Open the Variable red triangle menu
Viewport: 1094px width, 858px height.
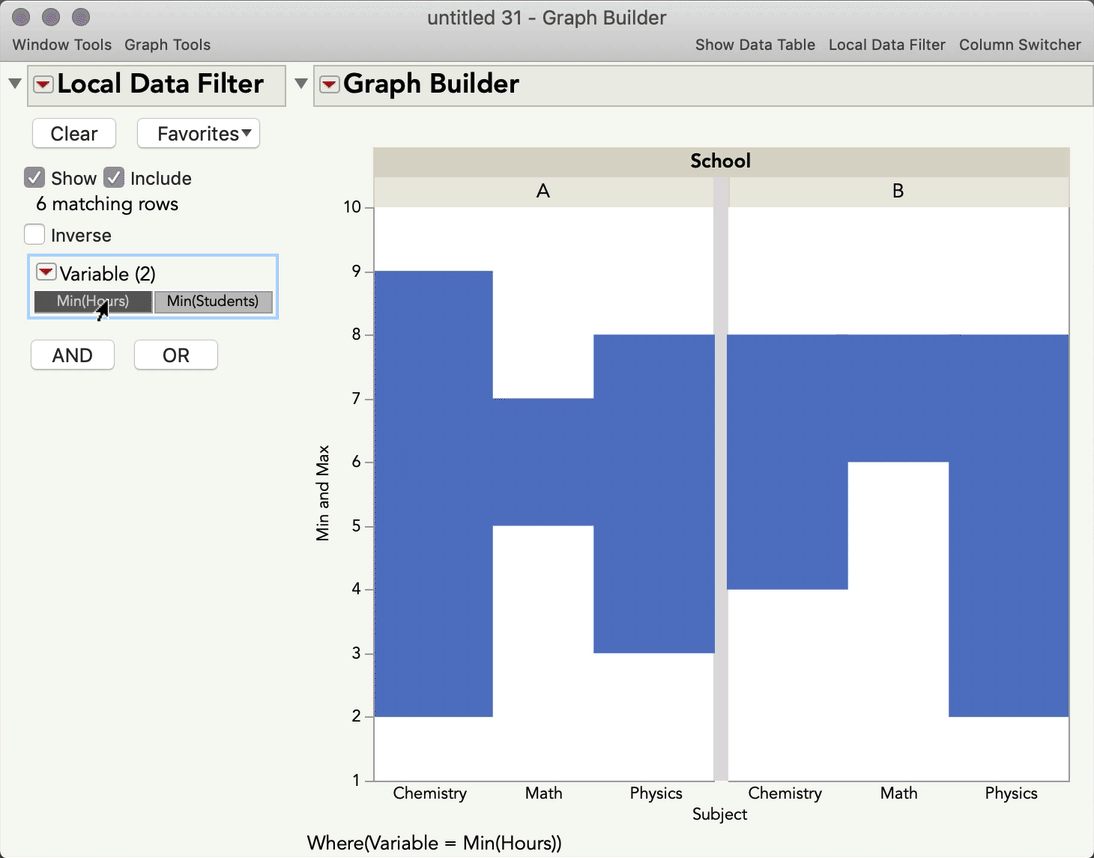[x=46, y=273]
